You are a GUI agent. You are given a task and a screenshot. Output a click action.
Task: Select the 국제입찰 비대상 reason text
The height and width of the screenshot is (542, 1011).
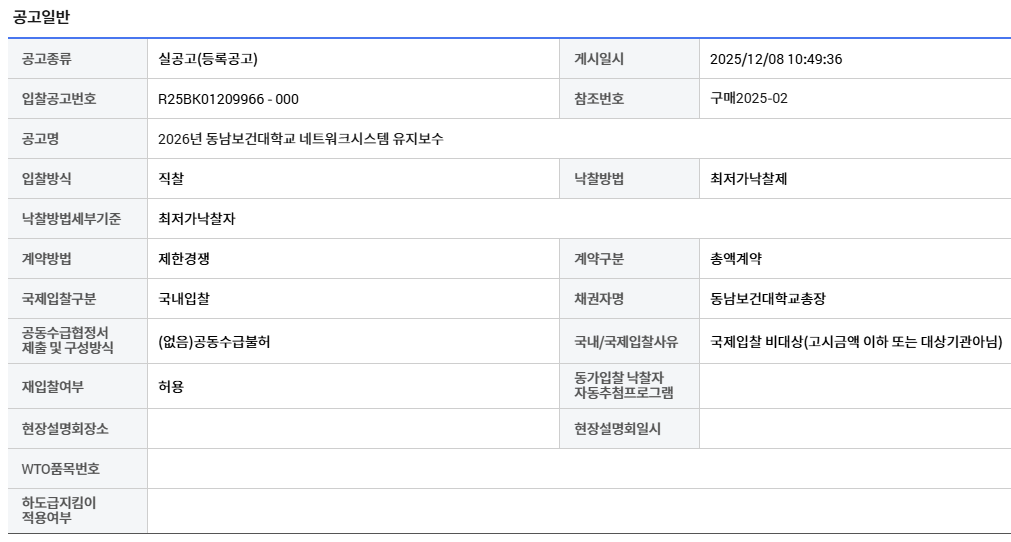pos(856,341)
